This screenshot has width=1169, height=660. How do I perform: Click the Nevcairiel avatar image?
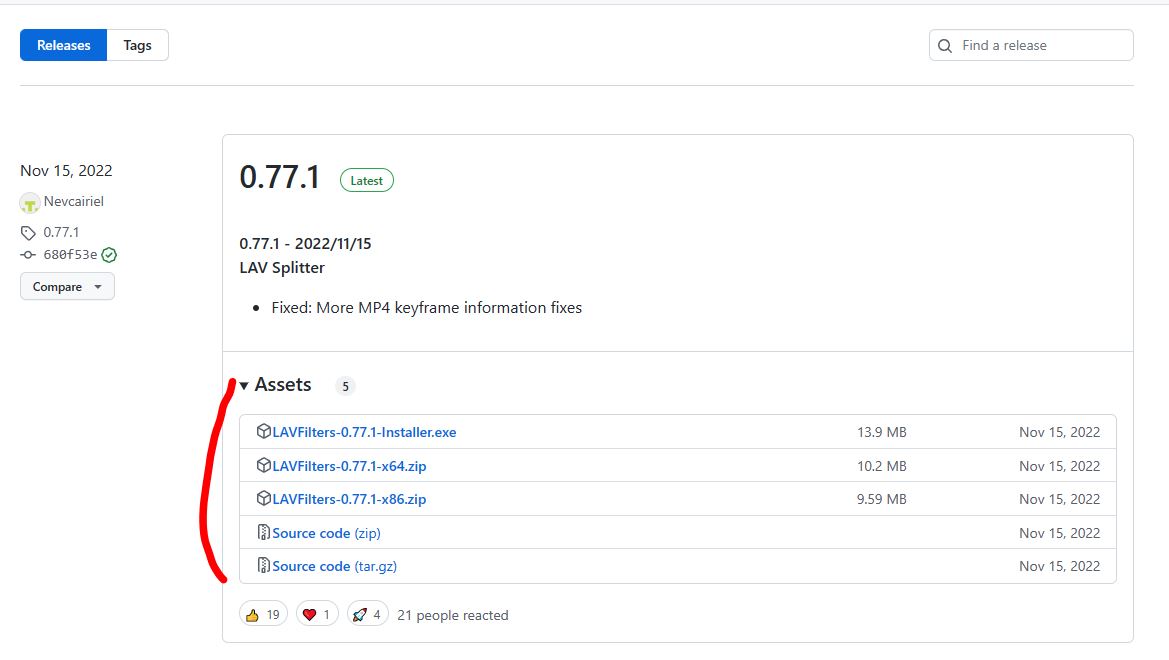[x=30, y=203]
